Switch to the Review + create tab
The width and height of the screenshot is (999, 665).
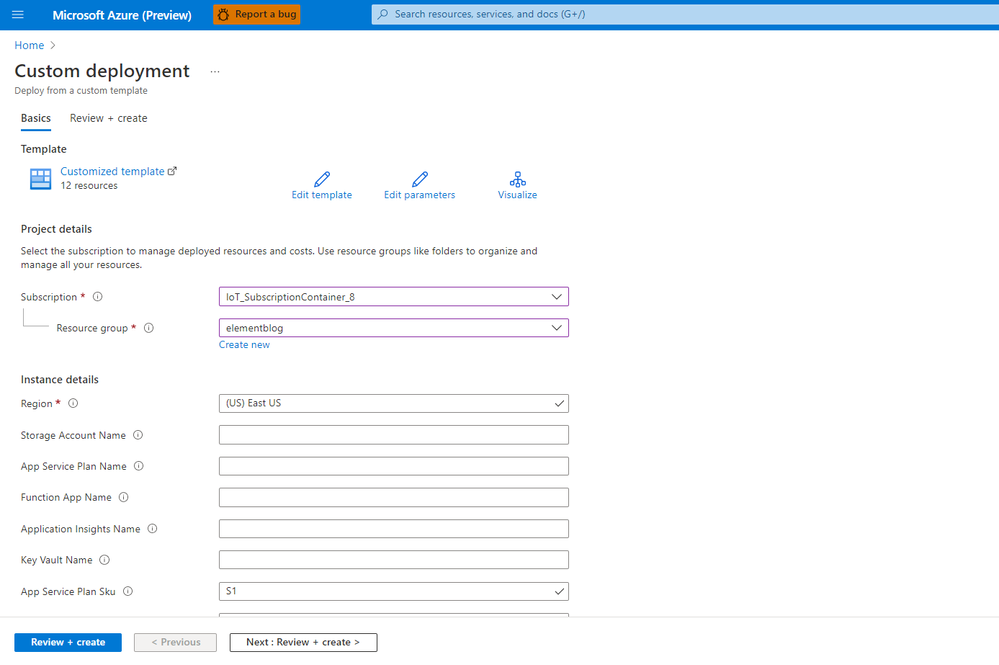(108, 118)
